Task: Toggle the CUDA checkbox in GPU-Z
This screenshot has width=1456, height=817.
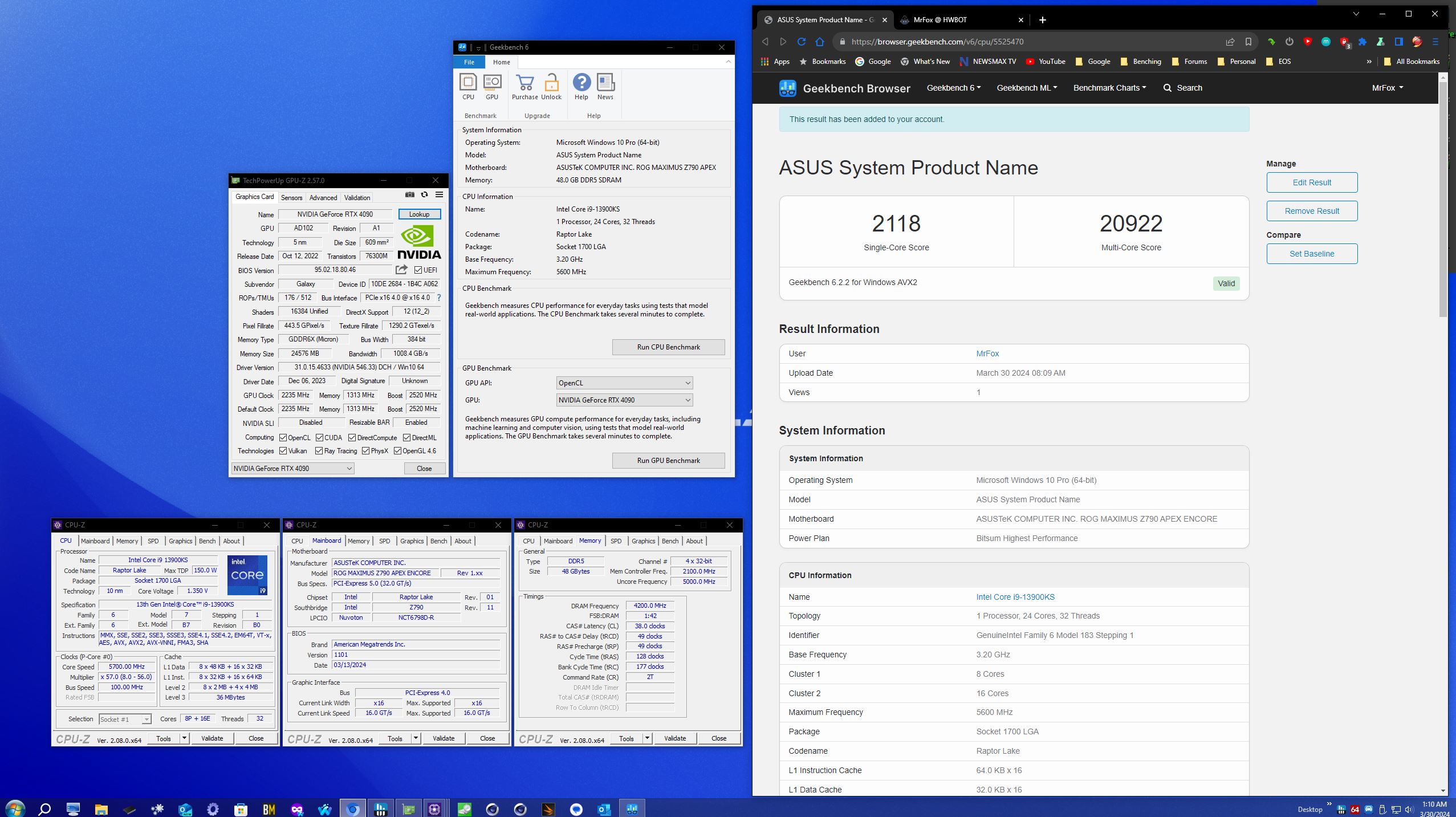Action: 319,438
